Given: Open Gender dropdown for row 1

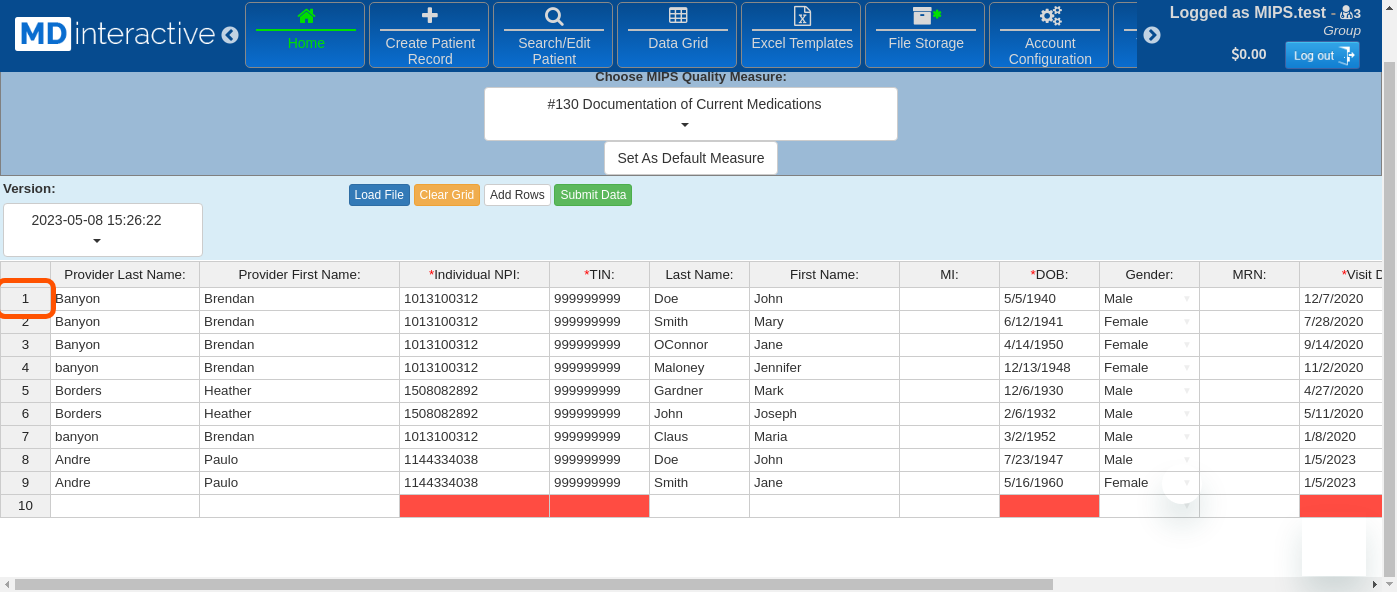Looking at the screenshot, I should pyautogui.click(x=1186, y=299).
